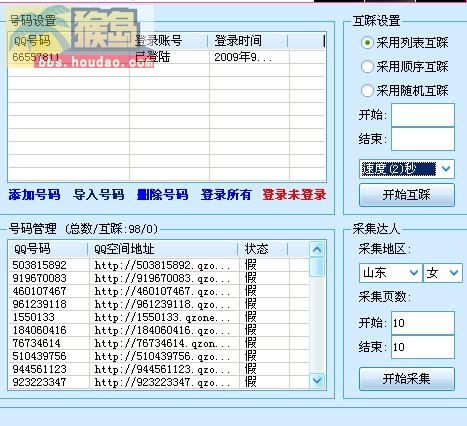Click the 删除号码 link
This screenshot has height=426, width=467.
tap(162, 195)
